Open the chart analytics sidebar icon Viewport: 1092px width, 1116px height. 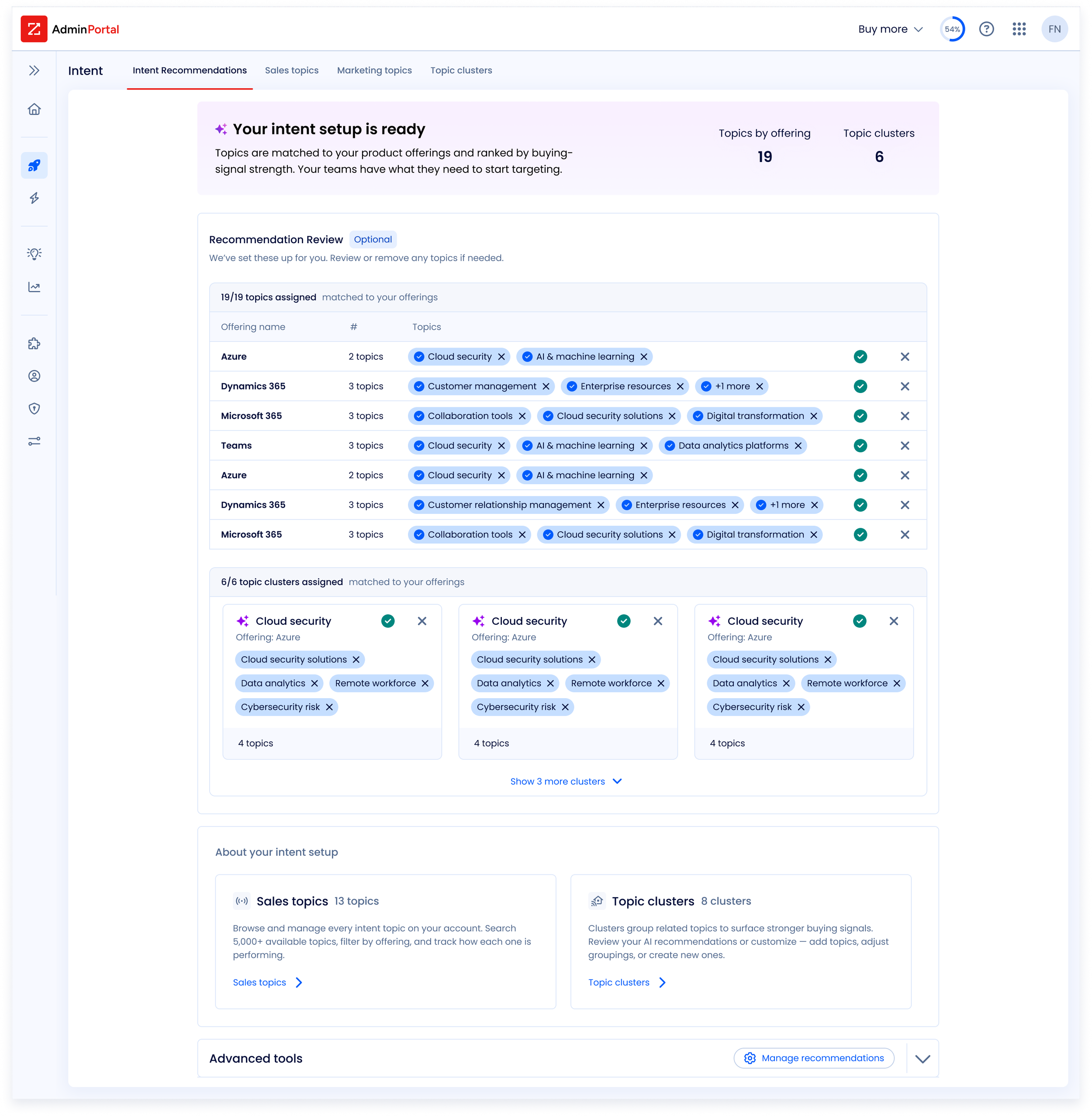(35, 287)
